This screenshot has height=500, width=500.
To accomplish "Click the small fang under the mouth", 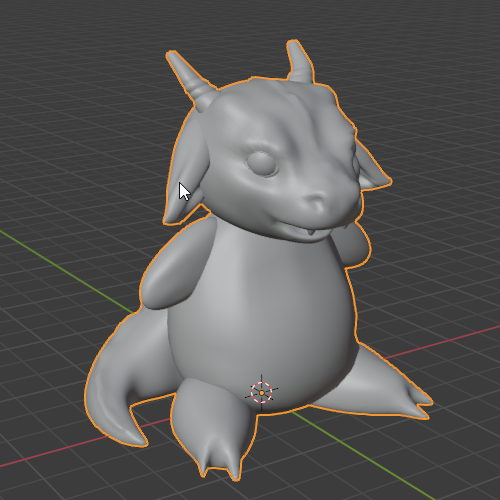I will [x=311, y=231].
